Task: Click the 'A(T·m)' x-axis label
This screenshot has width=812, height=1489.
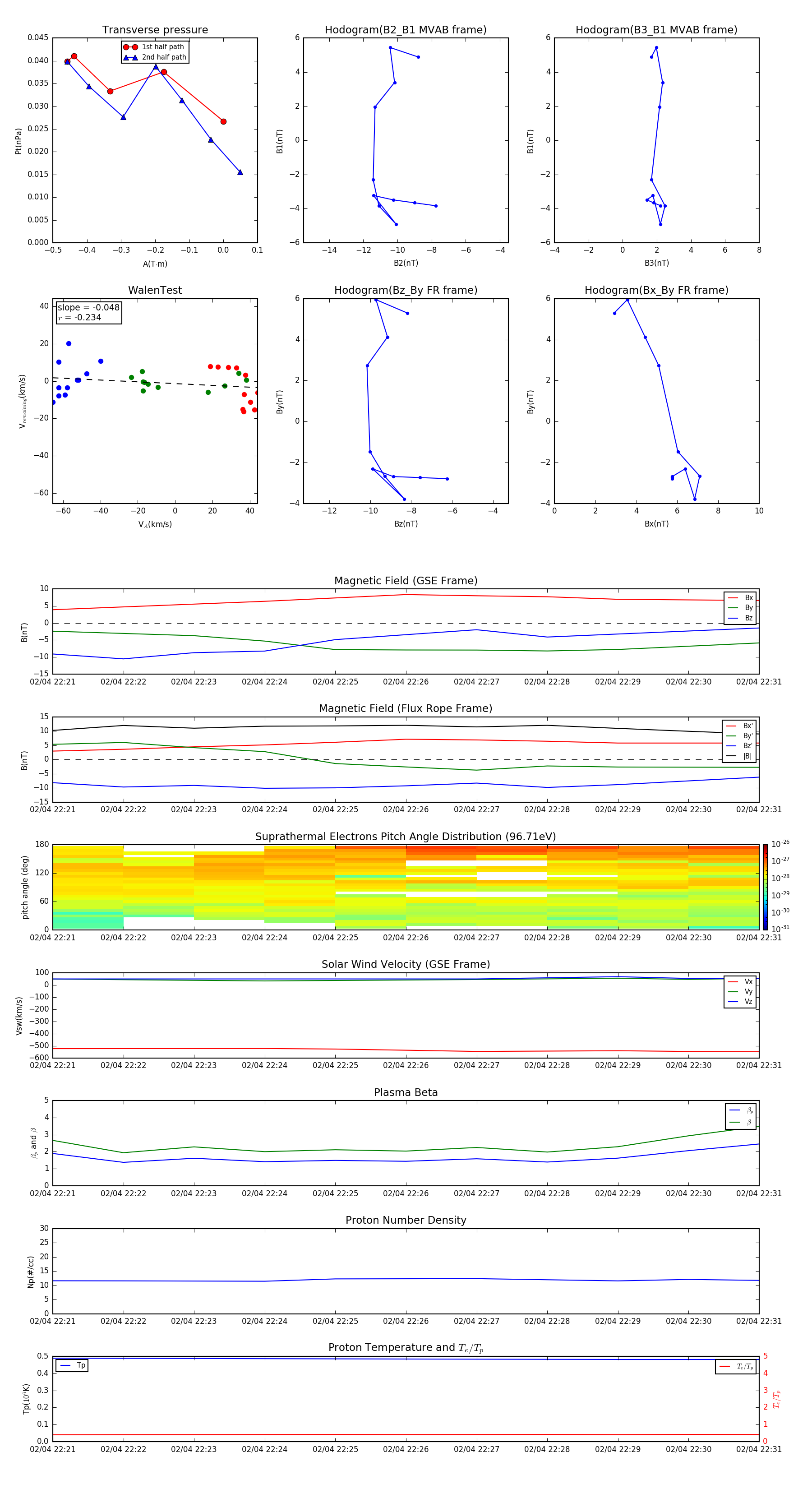Action: tap(155, 264)
